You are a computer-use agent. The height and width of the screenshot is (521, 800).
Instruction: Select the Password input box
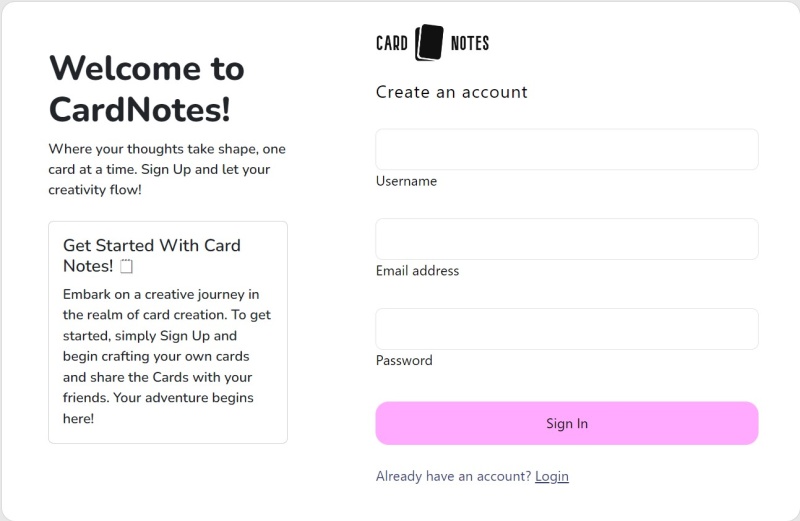pos(566,329)
